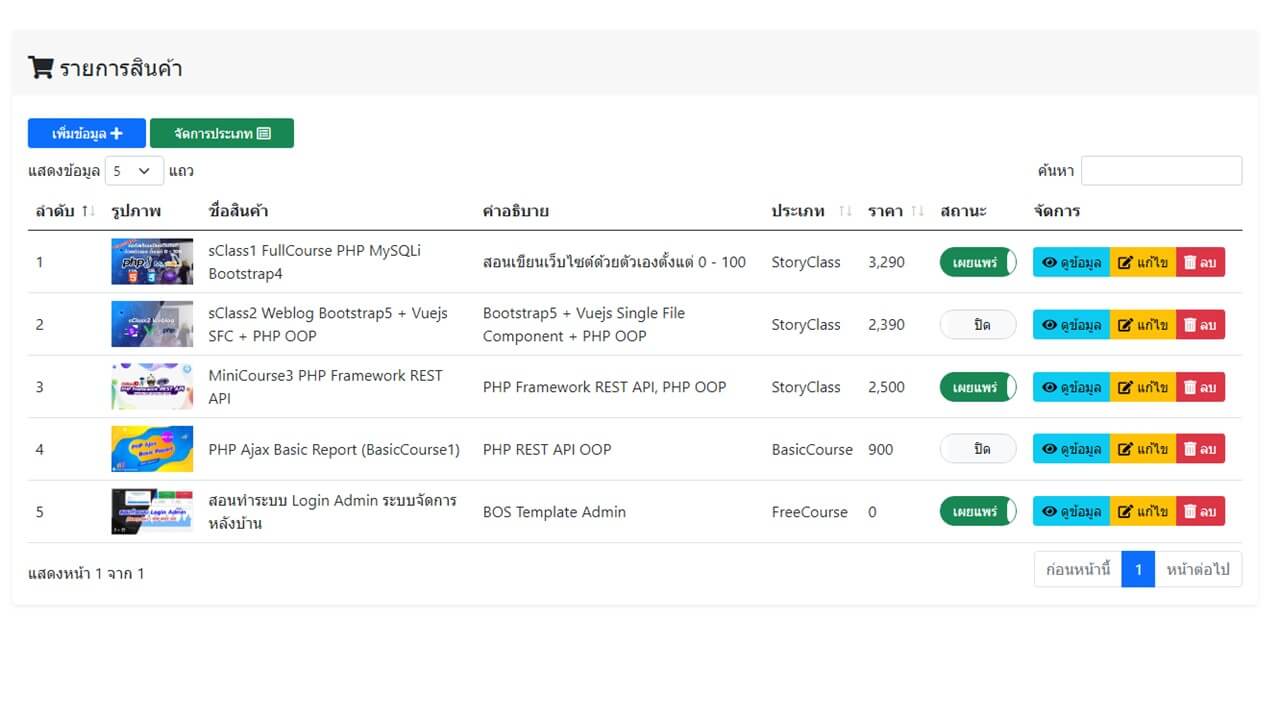The height and width of the screenshot is (720, 1280).
Task: View details of sClass1 FullCourse with ดูข้อมูล
Action: (x=1071, y=262)
